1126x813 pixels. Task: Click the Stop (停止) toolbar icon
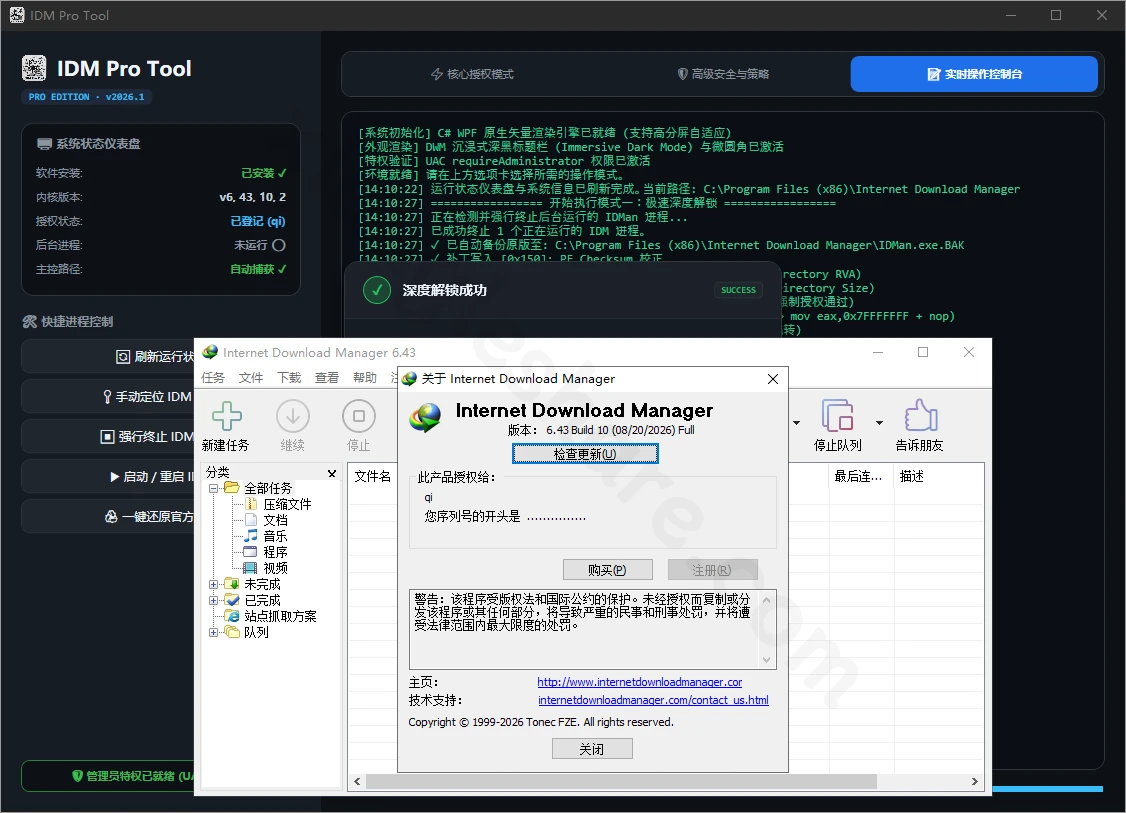(x=358, y=416)
